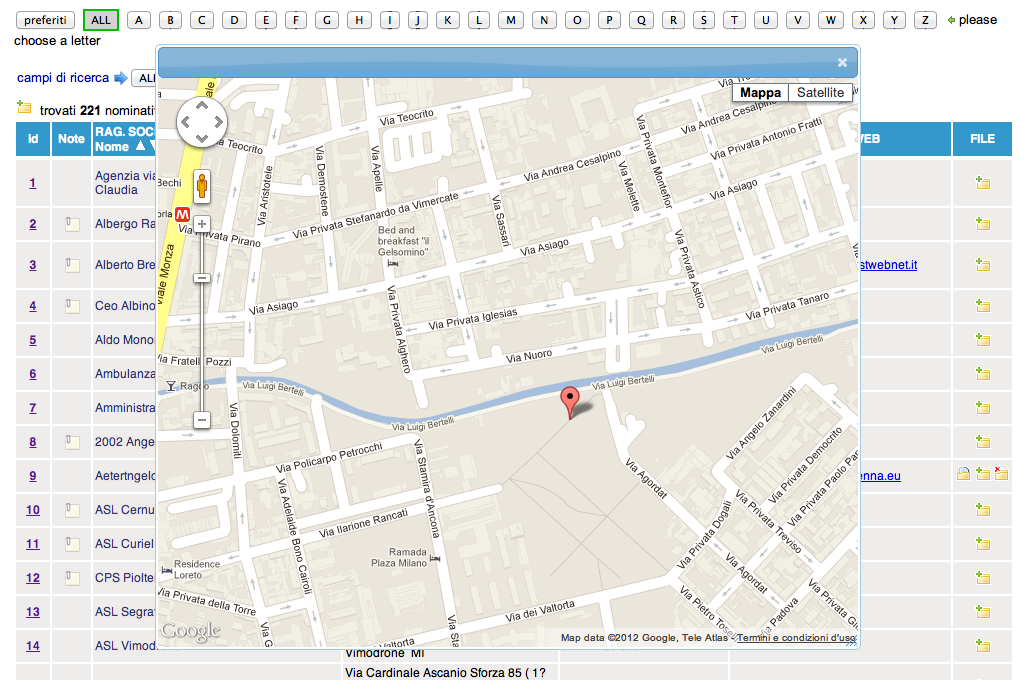Filter names by letter M
Viewport: 1028px width, 680px height.
click(511, 20)
